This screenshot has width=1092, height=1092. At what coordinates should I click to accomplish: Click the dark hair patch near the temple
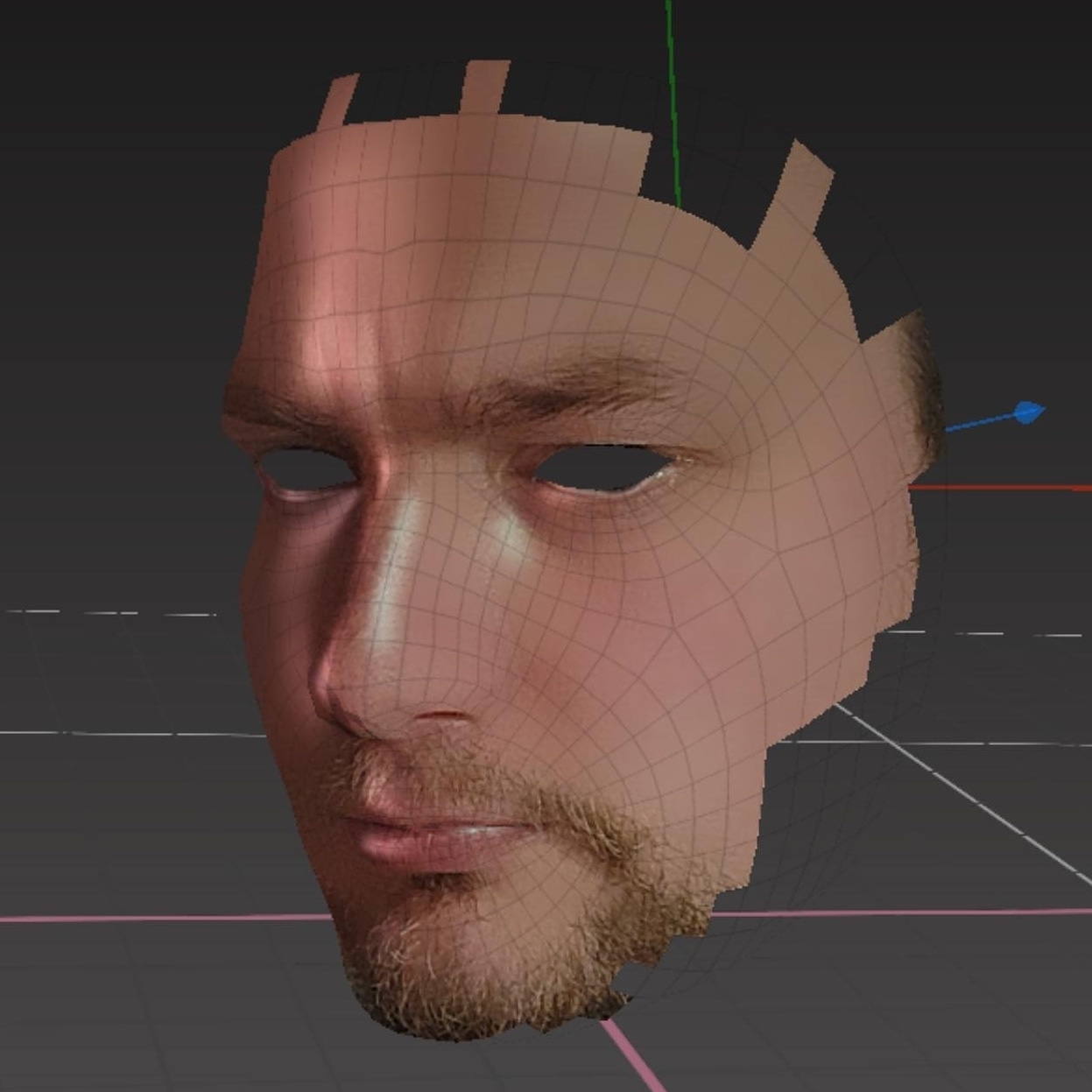pos(919,385)
